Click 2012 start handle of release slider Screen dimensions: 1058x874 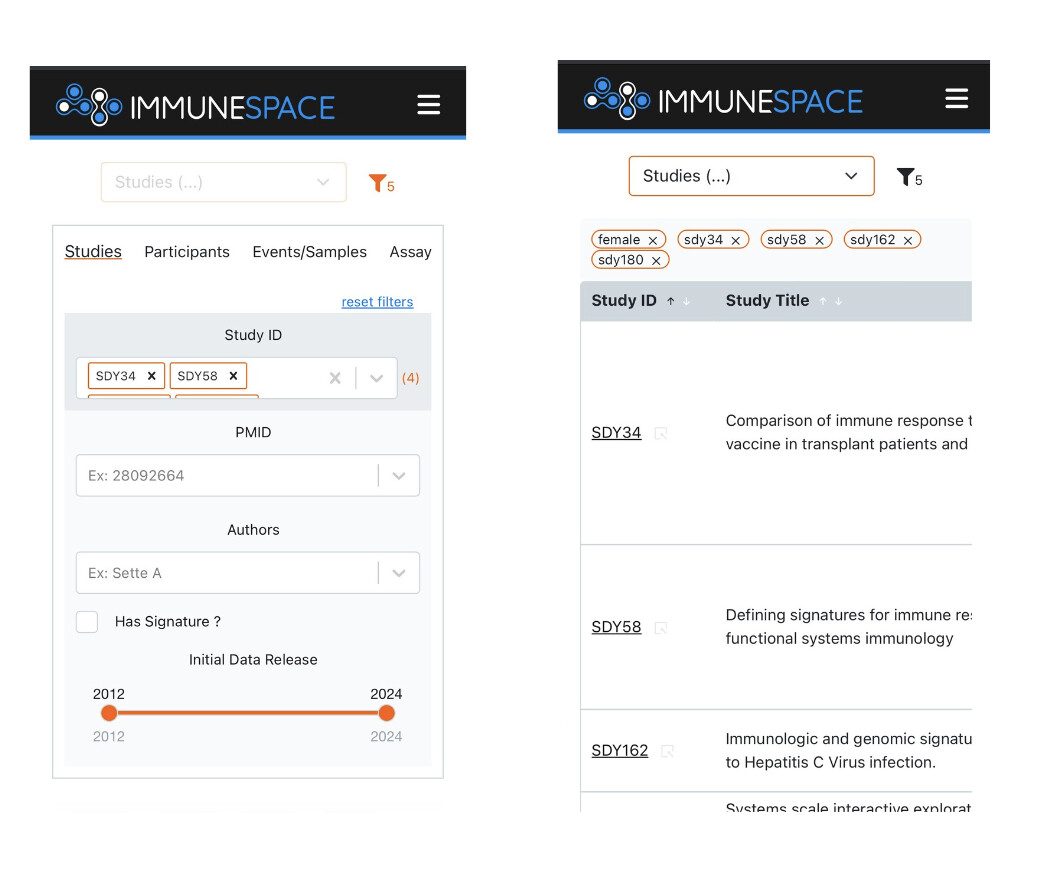pos(109,713)
